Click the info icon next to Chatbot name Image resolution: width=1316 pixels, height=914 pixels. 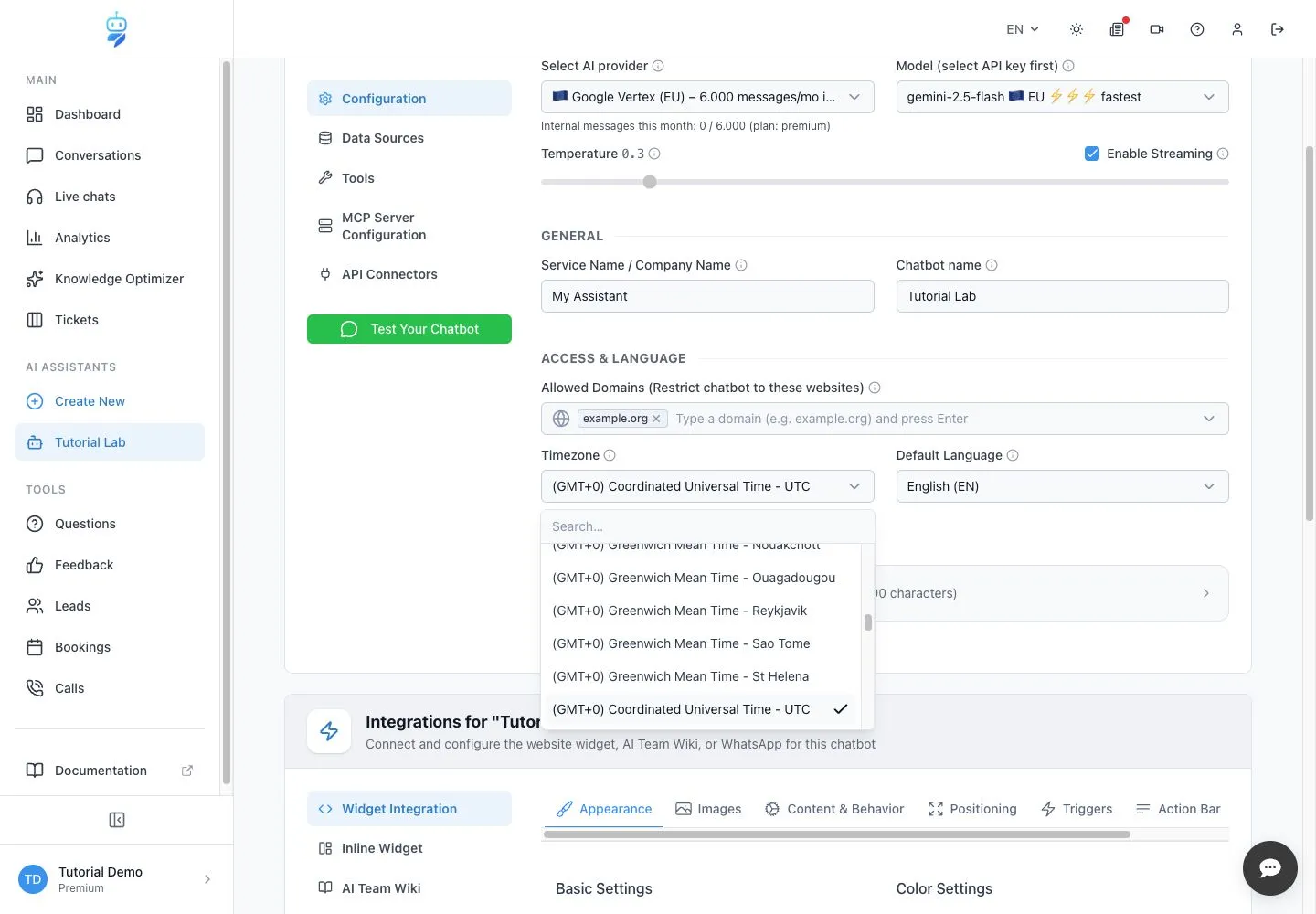[992, 265]
